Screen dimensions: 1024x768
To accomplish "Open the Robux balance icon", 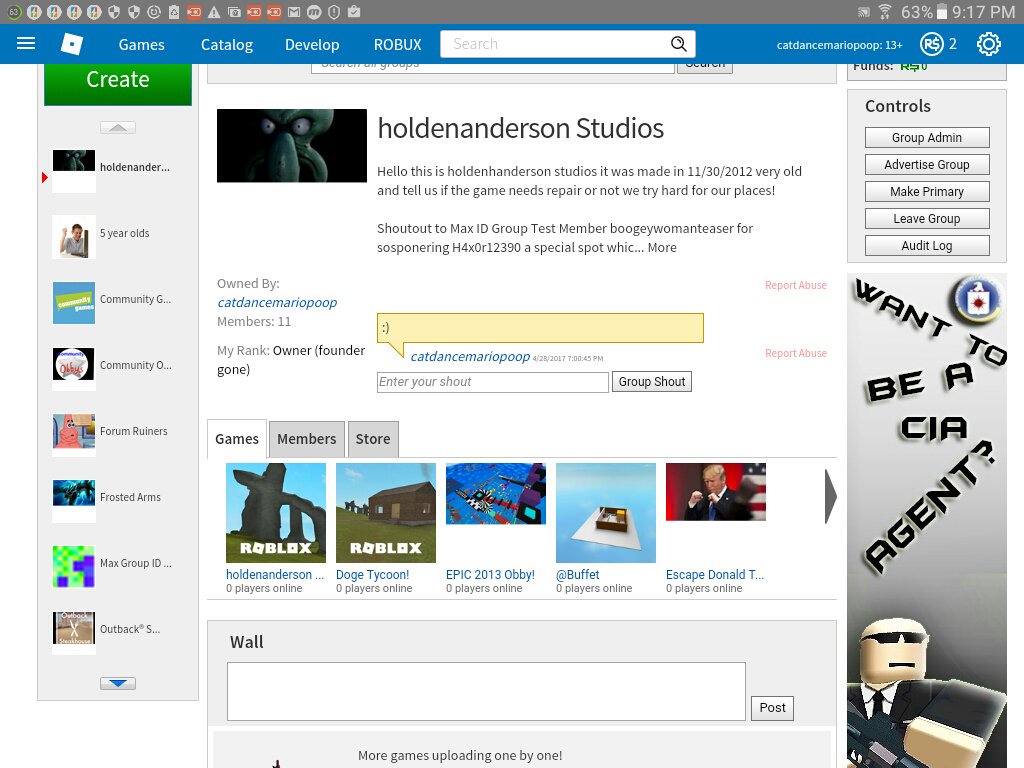I will point(932,44).
